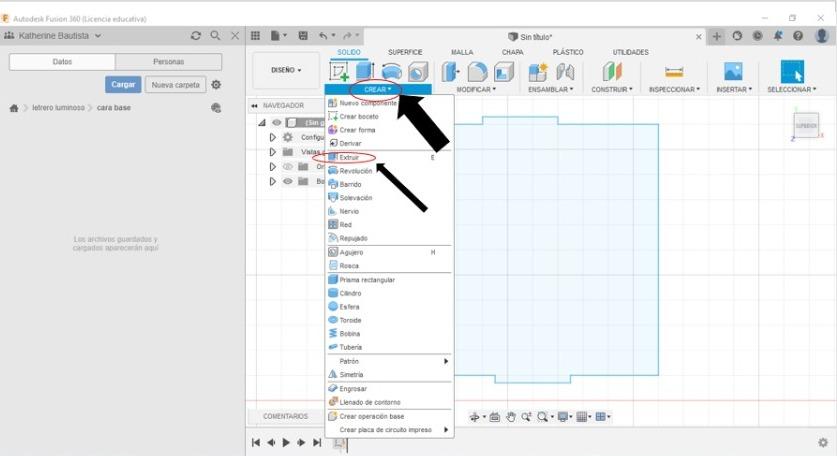
Task: Open the Construir dropdown menu
Action: click(612, 90)
